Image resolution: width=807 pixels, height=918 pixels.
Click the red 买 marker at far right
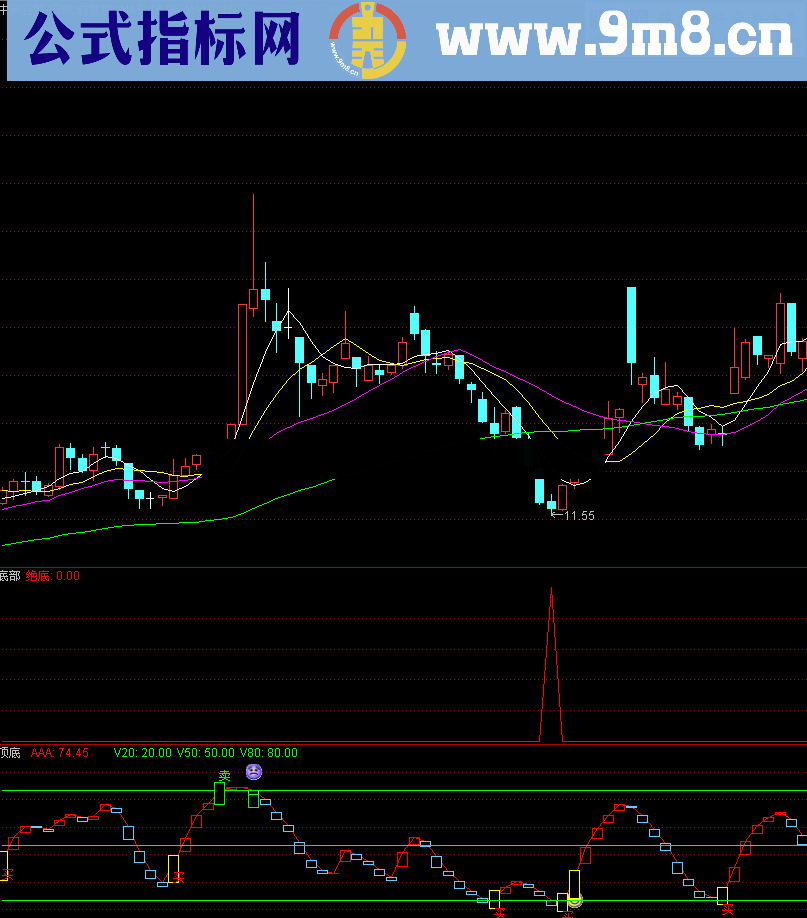point(728,909)
